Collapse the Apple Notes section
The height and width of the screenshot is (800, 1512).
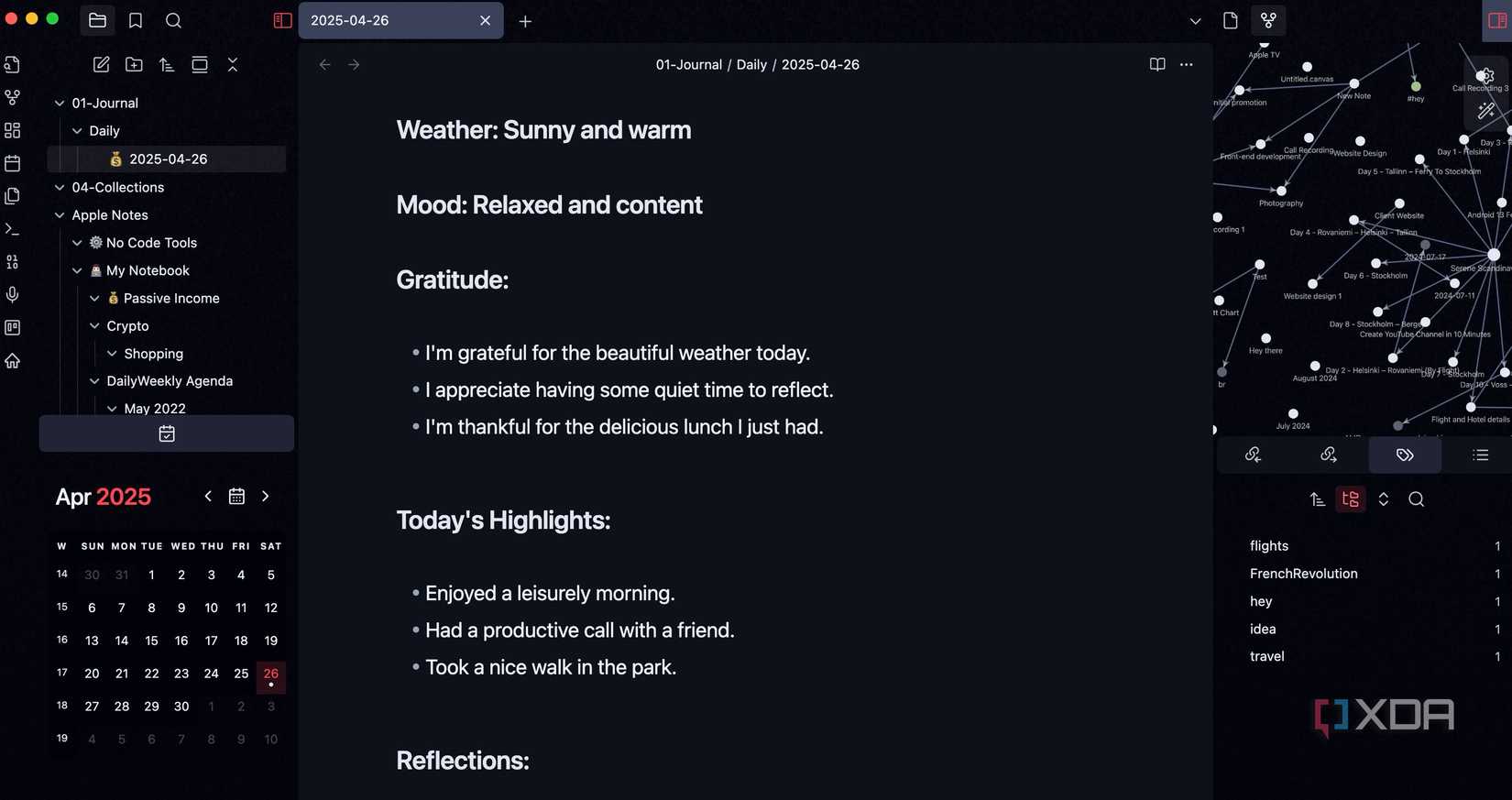[x=59, y=214]
